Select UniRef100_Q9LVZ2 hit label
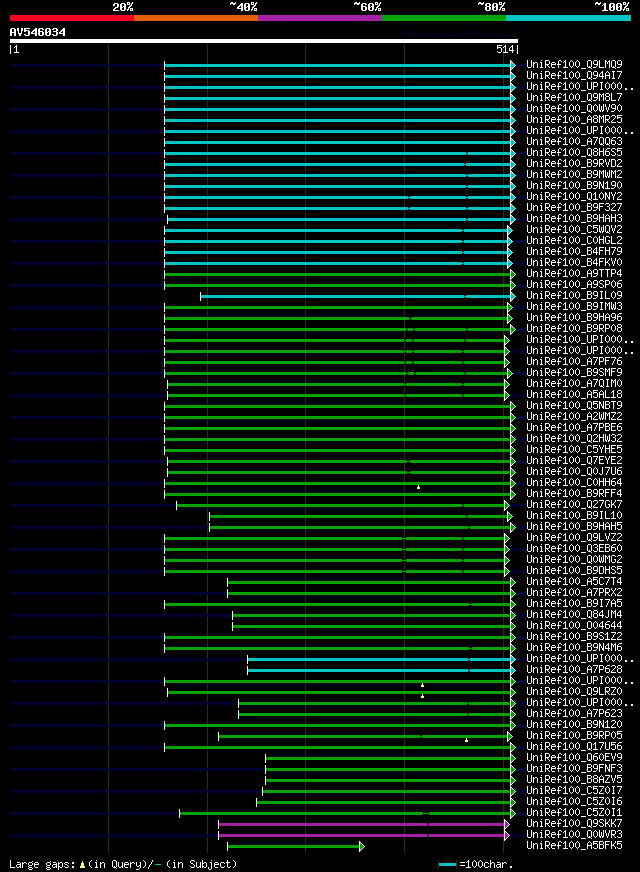This screenshot has height=872, width=640. pos(574,538)
